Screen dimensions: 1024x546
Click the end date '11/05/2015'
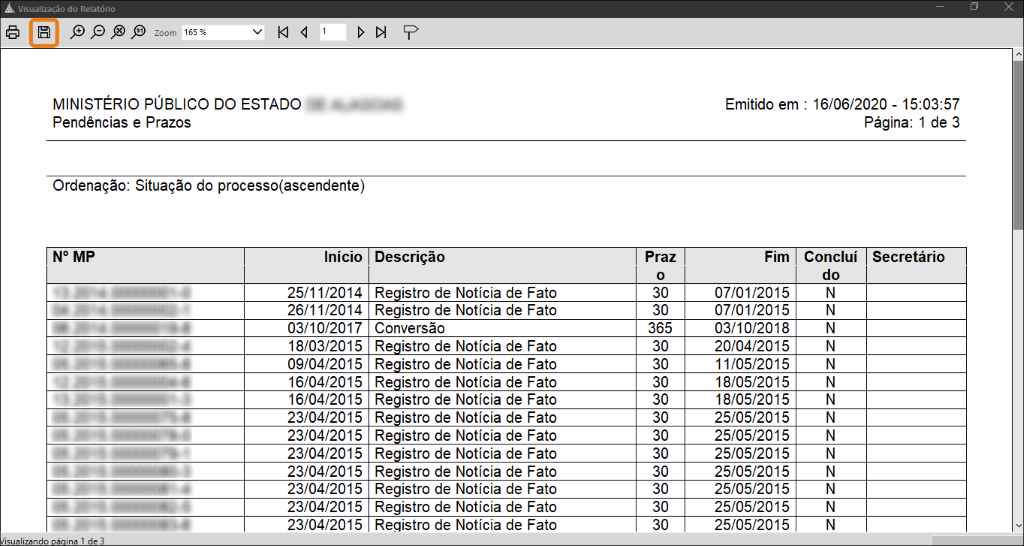pyautogui.click(x=752, y=364)
